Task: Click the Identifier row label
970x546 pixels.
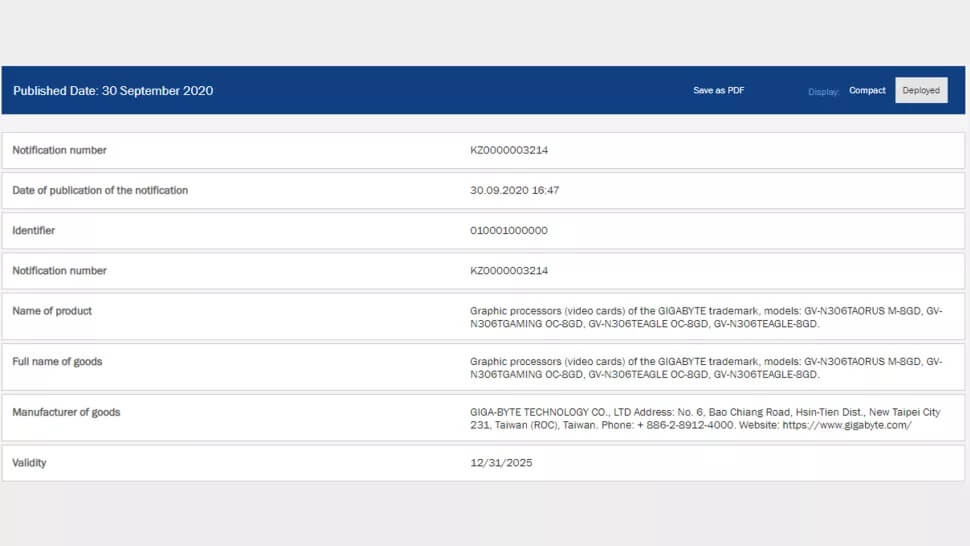Action: 33,231
